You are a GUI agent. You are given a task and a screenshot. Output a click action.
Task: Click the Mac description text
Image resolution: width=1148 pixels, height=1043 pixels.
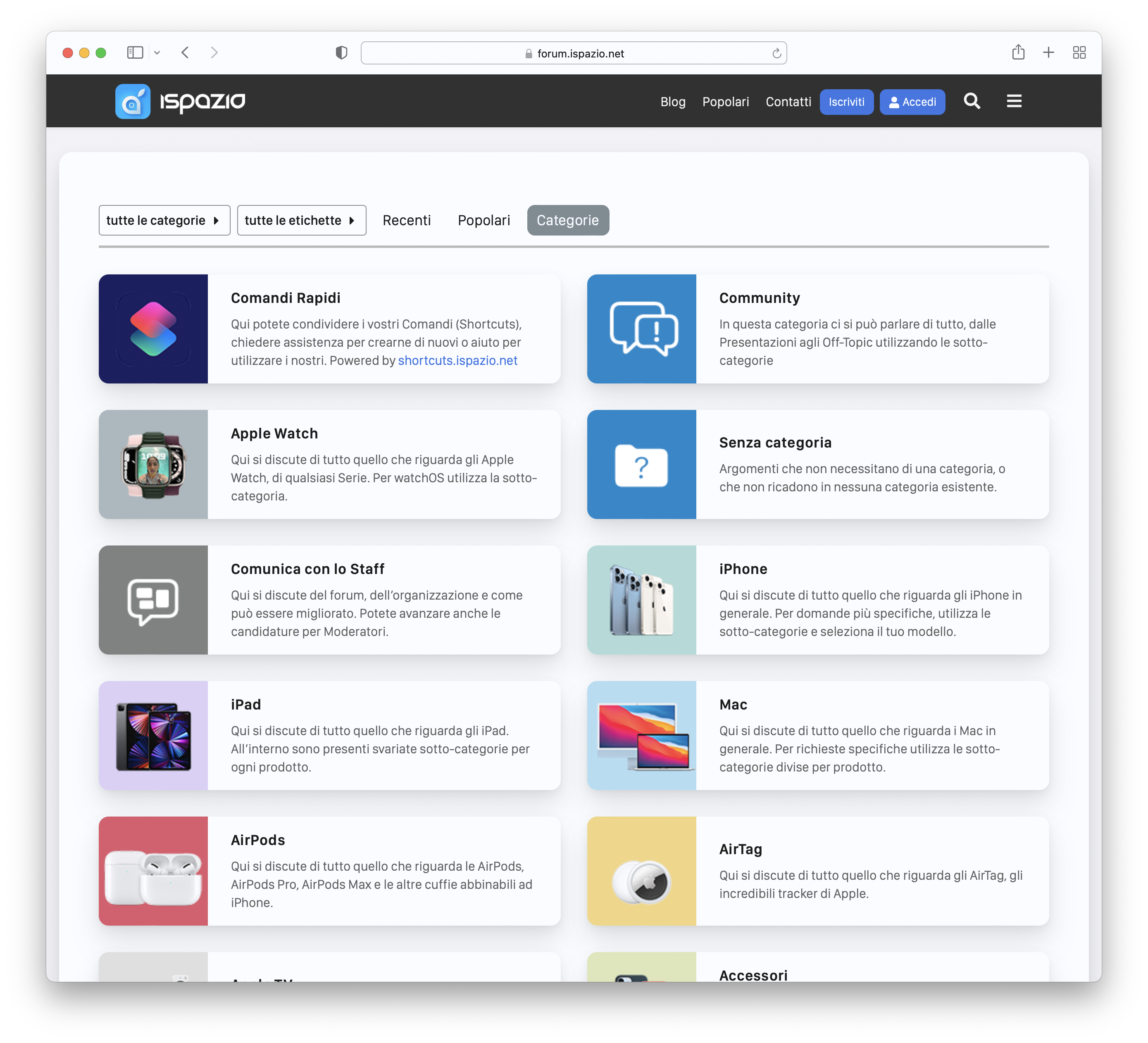pyautogui.click(x=859, y=749)
